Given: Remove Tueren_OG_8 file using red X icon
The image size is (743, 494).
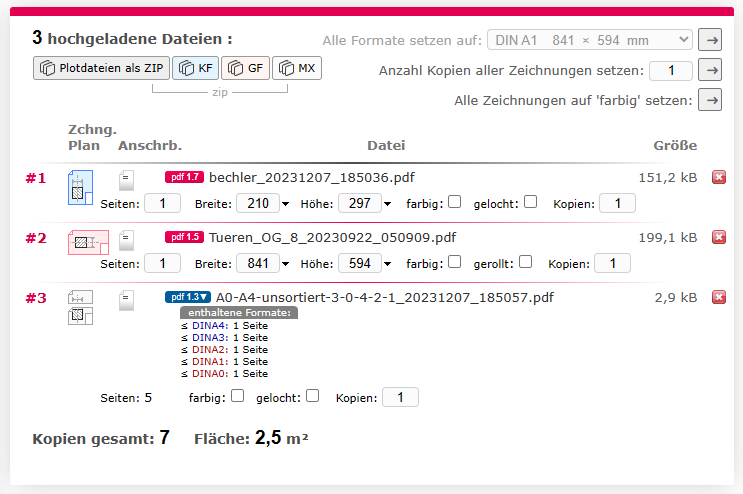Looking at the screenshot, I should point(718,238).
